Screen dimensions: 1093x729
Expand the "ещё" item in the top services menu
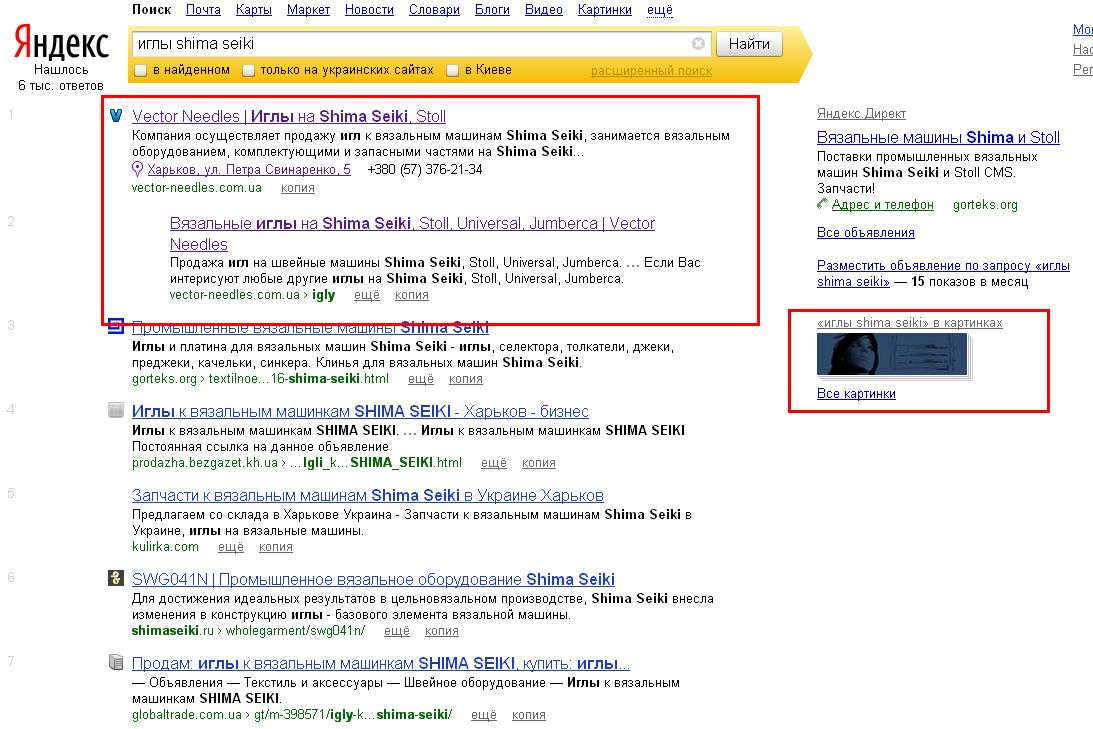point(660,10)
